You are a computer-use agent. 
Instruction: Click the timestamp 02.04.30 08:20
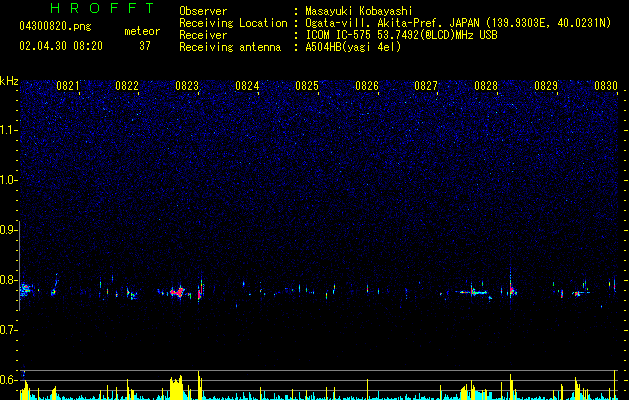(x=61, y=46)
